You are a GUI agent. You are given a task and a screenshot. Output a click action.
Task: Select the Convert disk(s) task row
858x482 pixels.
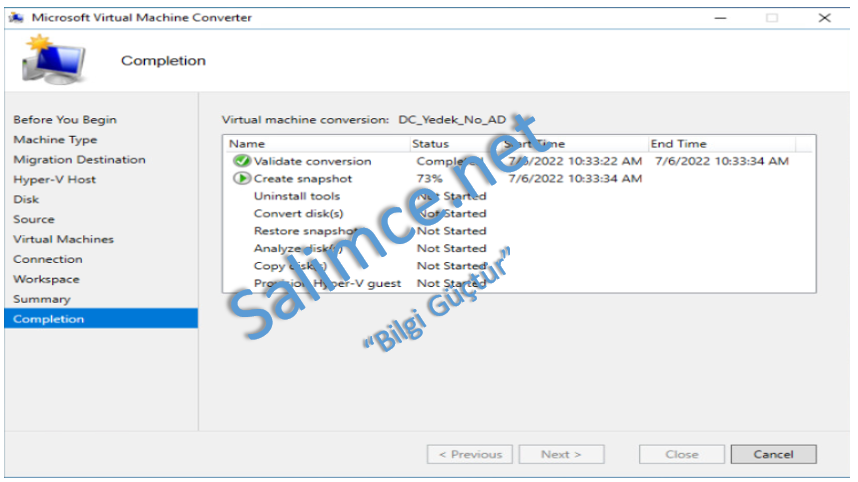(x=299, y=214)
